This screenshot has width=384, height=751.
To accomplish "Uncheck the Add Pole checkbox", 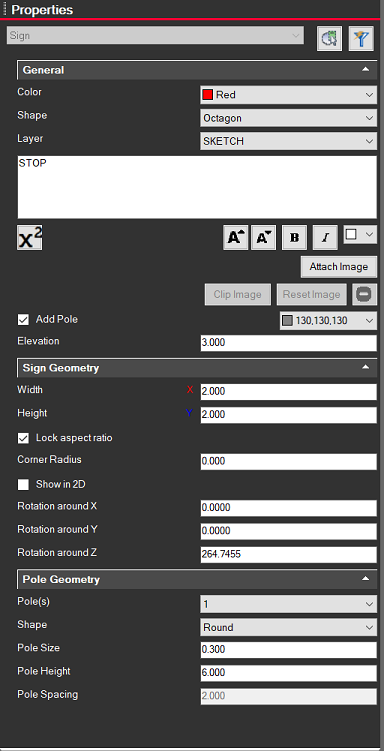I will coord(23,319).
